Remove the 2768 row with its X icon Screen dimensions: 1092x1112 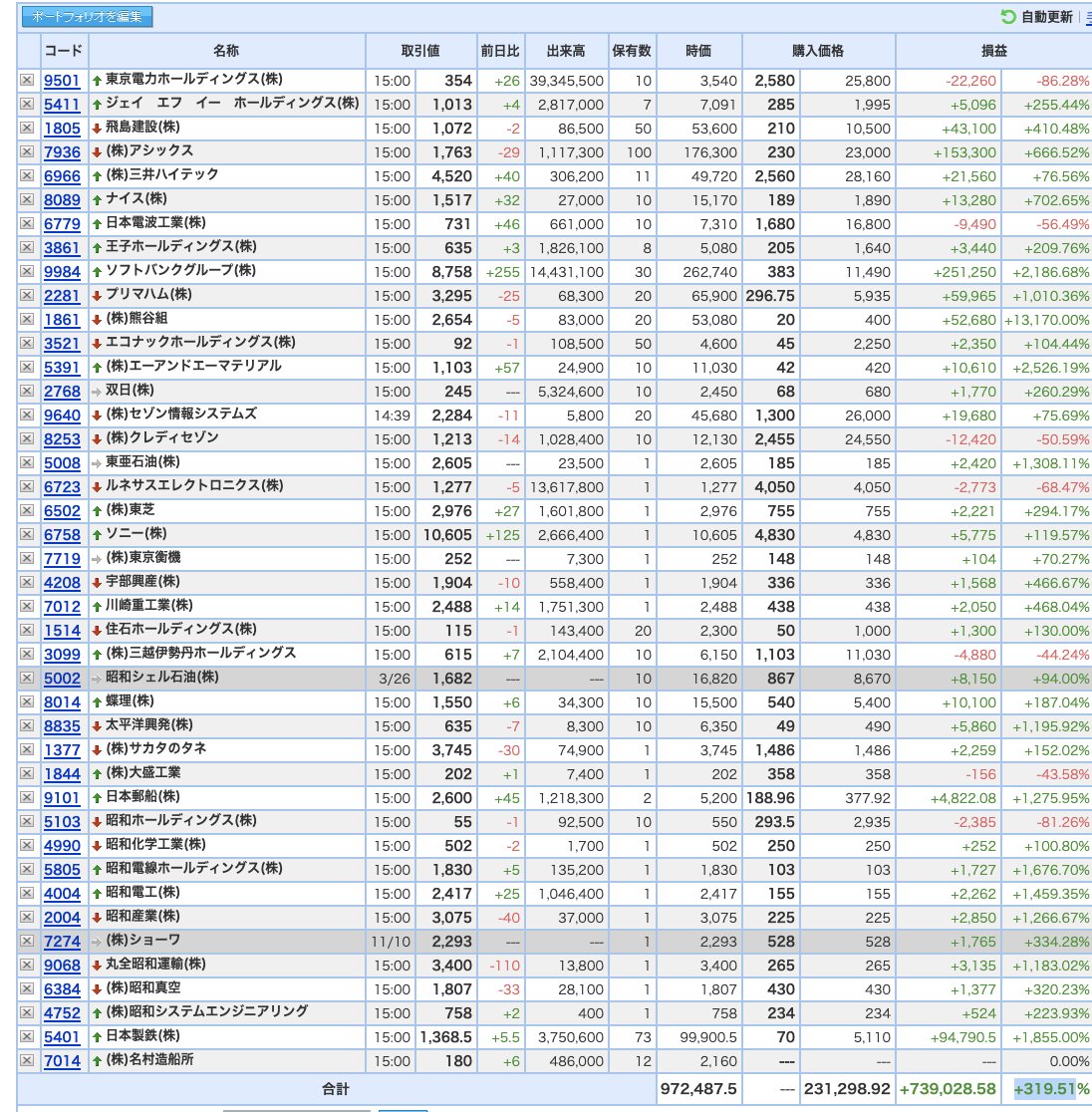(x=27, y=391)
